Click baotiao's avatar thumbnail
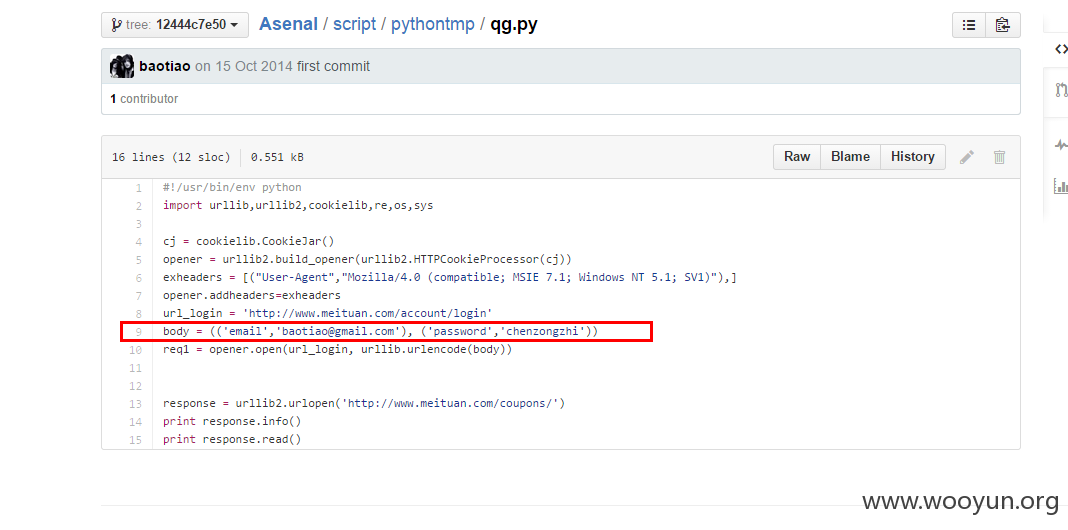This screenshot has height=530, width=1068. (x=121, y=66)
